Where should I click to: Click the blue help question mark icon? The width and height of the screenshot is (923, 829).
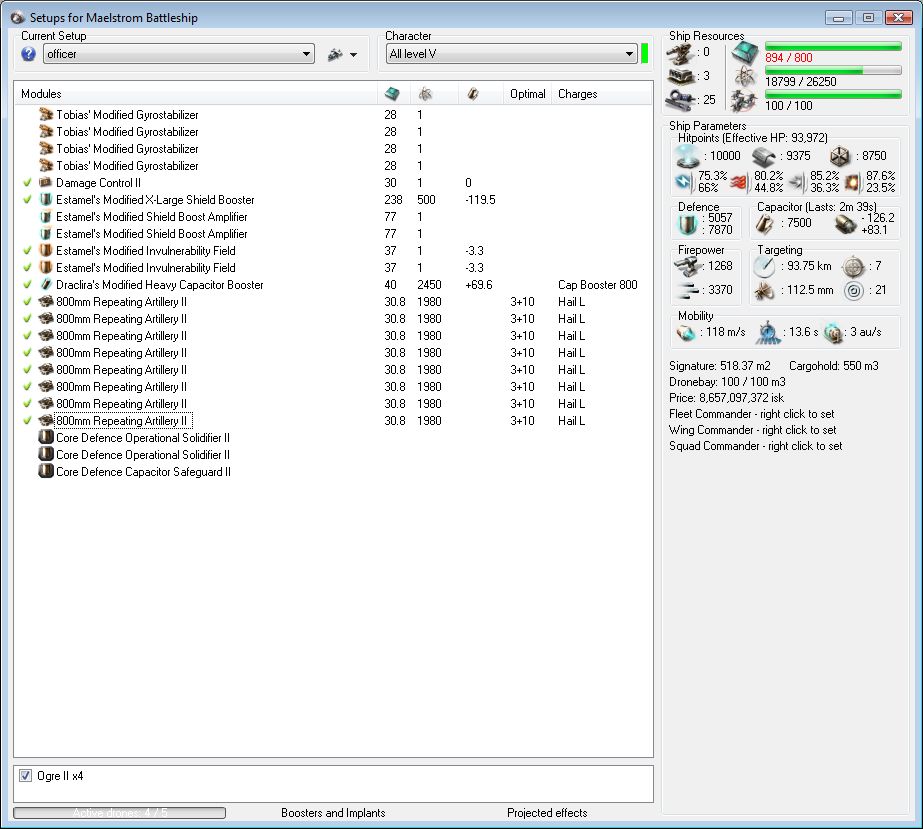(28, 54)
